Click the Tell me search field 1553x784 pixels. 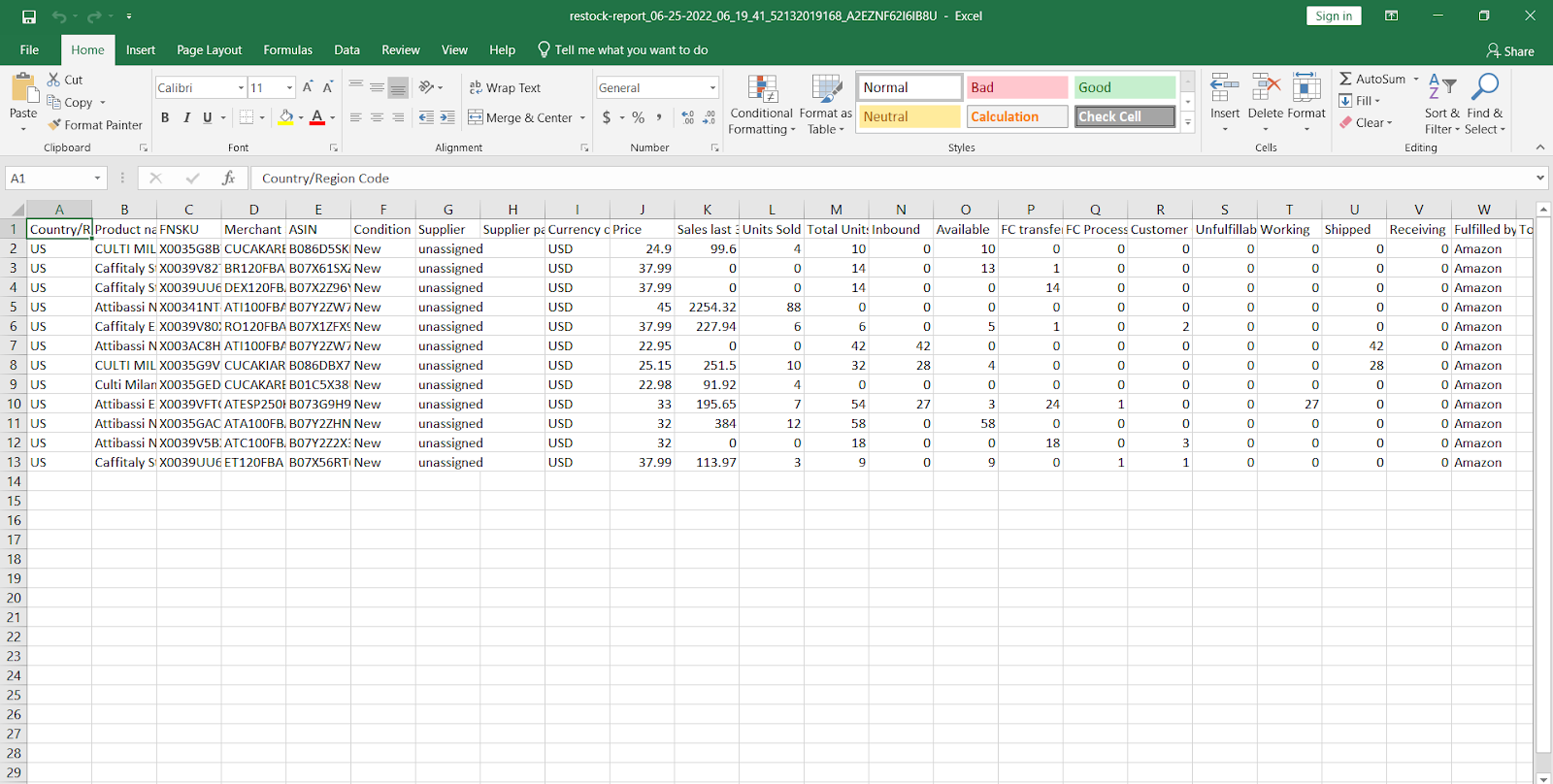631,50
